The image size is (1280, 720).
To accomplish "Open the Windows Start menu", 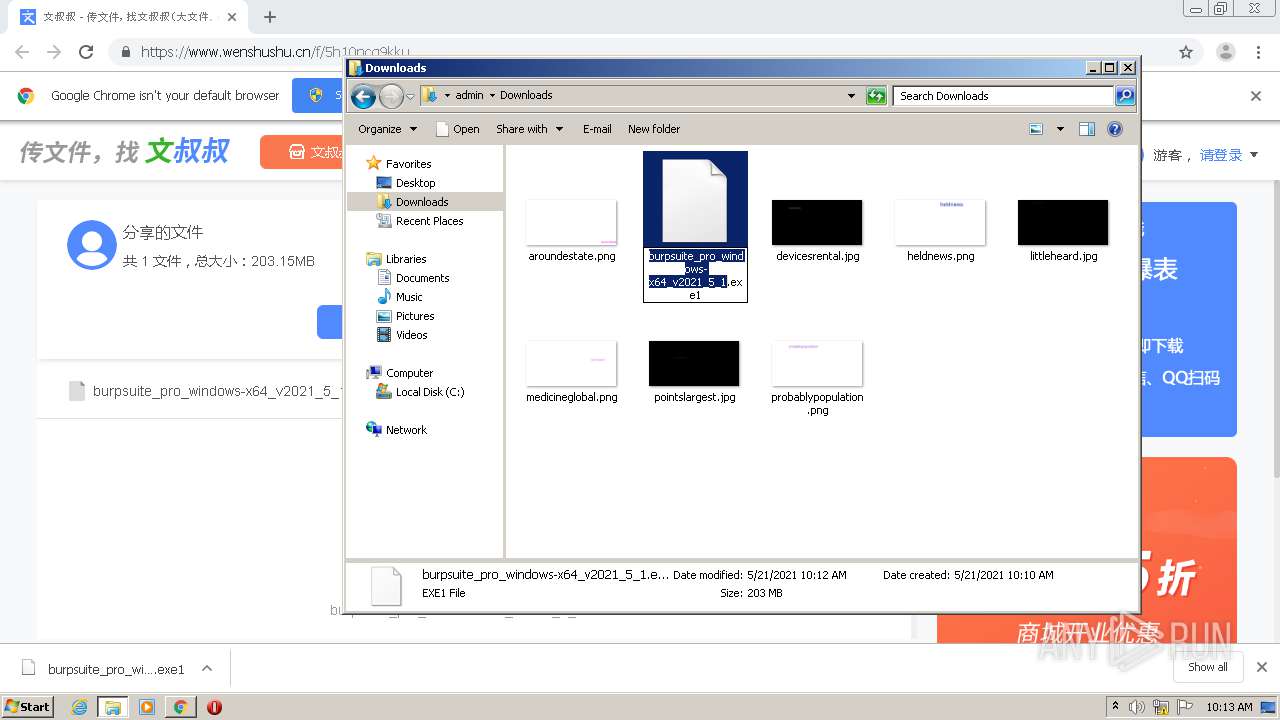I will click(x=28, y=706).
